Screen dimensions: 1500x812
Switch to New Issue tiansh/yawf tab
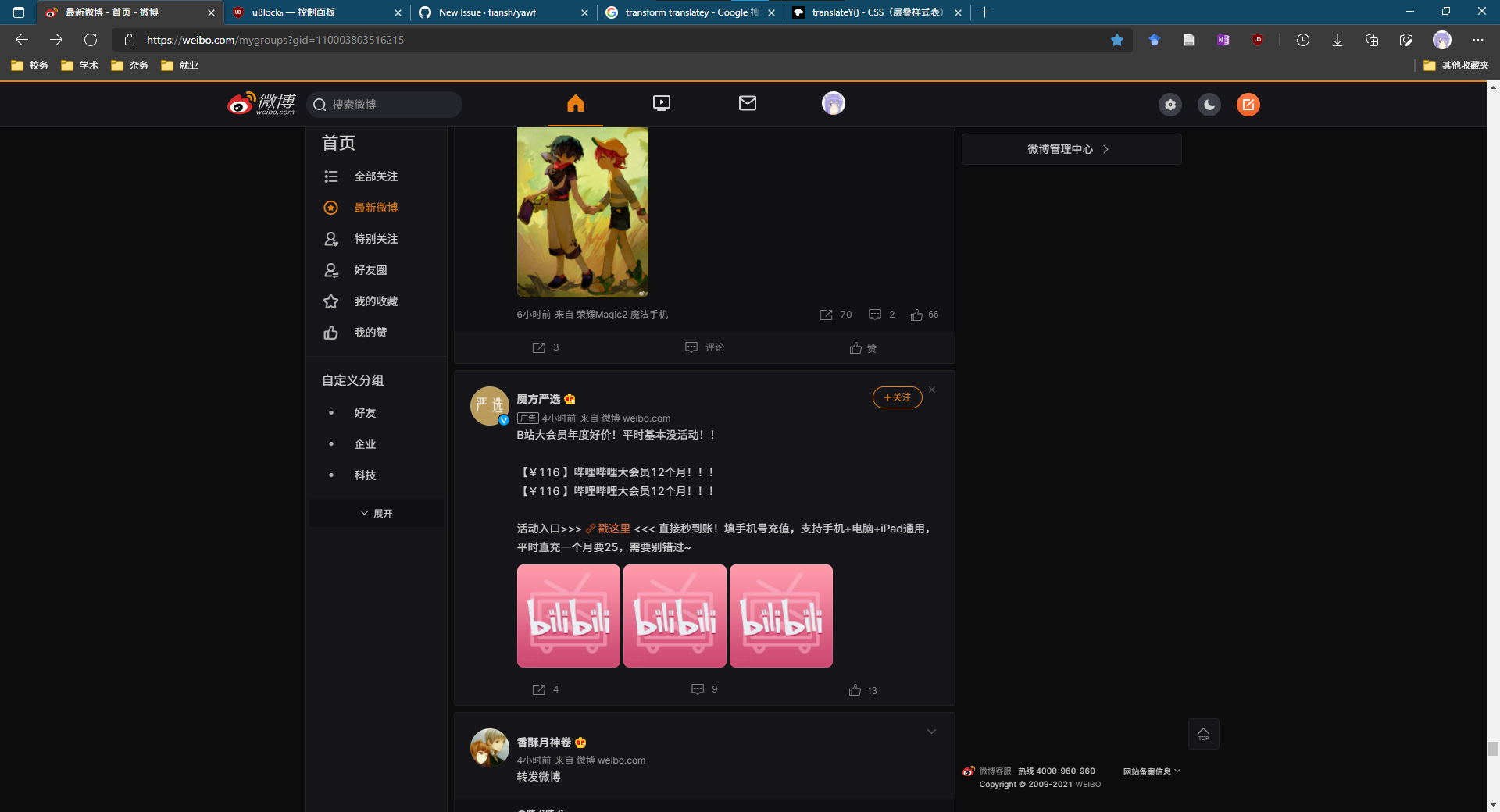coord(504,12)
